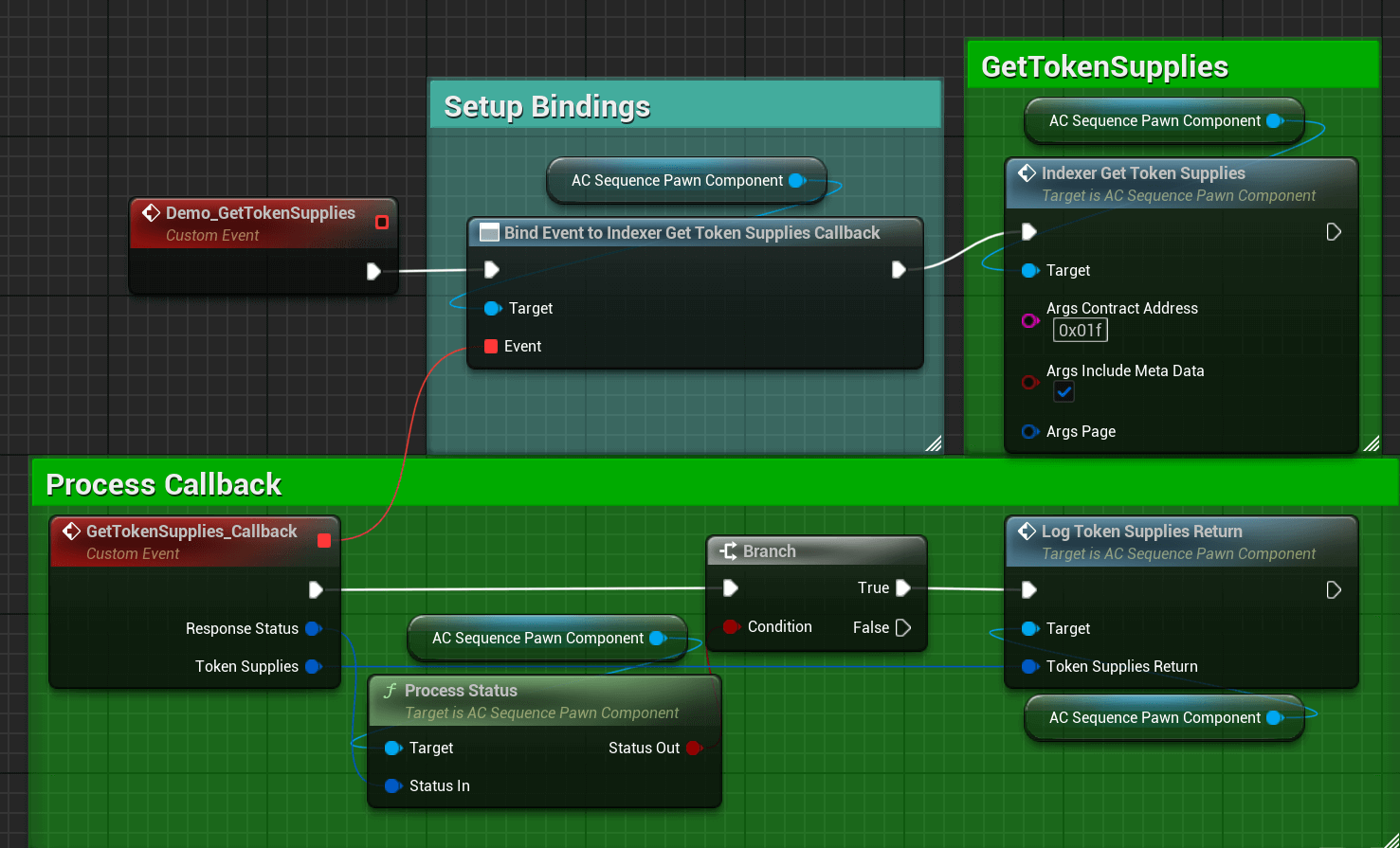Select the Log Token Supplies Return node title
The height and width of the screenshot is (848, 1400).
pyautogui.click(x=1141, y=532)
